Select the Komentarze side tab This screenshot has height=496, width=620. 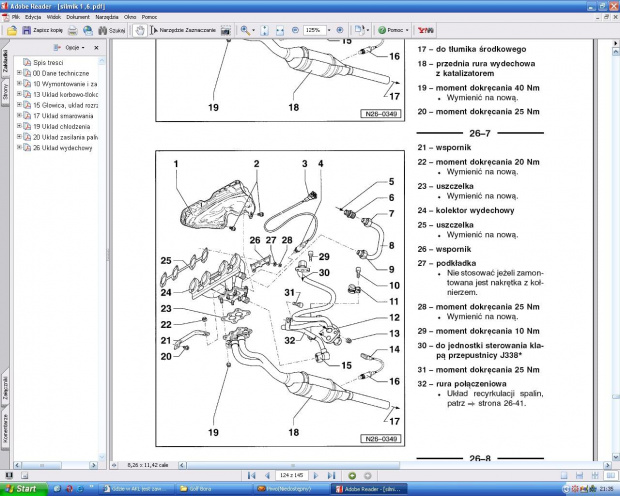(x=5, y=429)
